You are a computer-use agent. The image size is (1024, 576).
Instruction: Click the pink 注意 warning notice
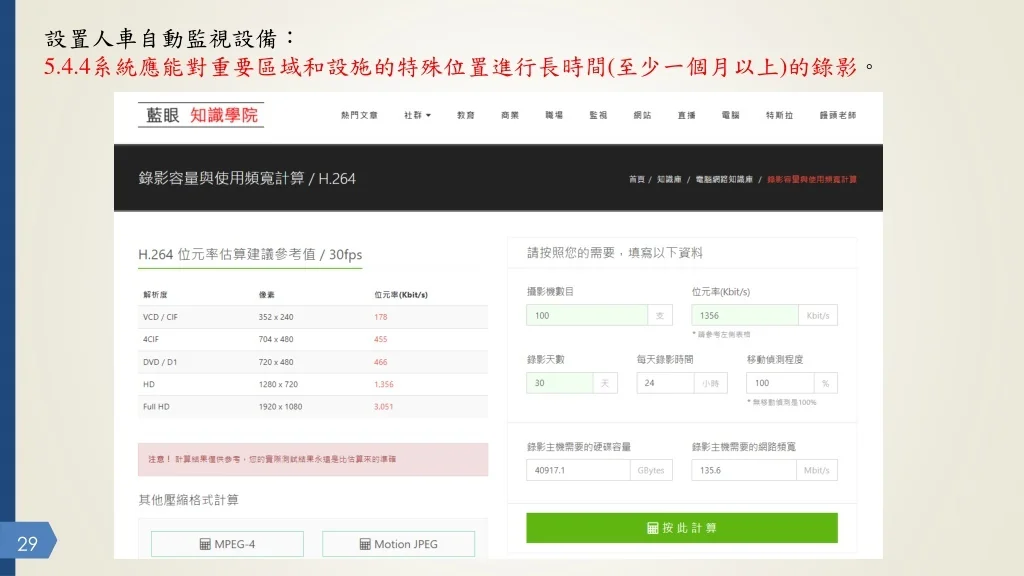tap(313, 459)
